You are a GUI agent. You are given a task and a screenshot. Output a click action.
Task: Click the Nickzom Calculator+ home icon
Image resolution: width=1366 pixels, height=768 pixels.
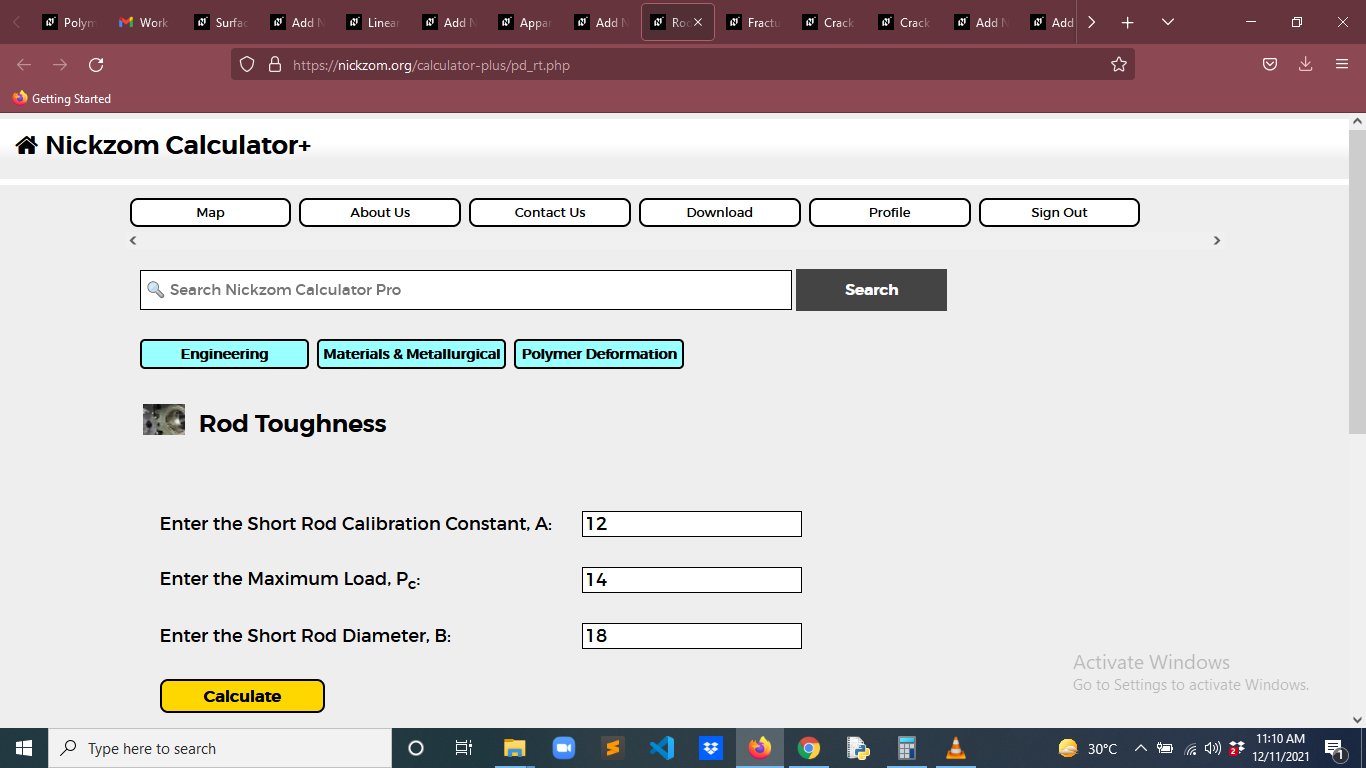click(26, 145)
